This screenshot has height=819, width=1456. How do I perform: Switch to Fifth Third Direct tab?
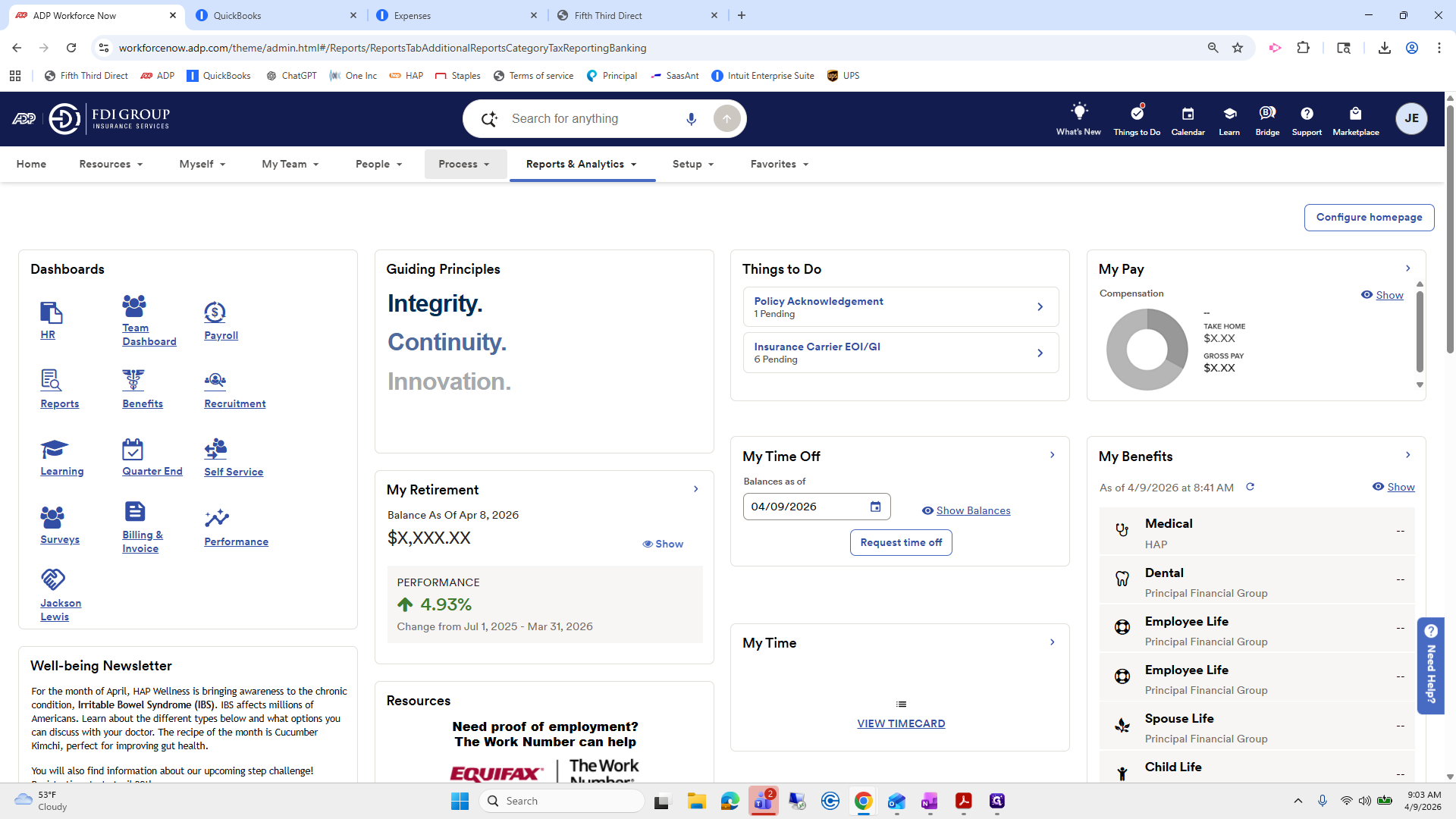point(638,15)
